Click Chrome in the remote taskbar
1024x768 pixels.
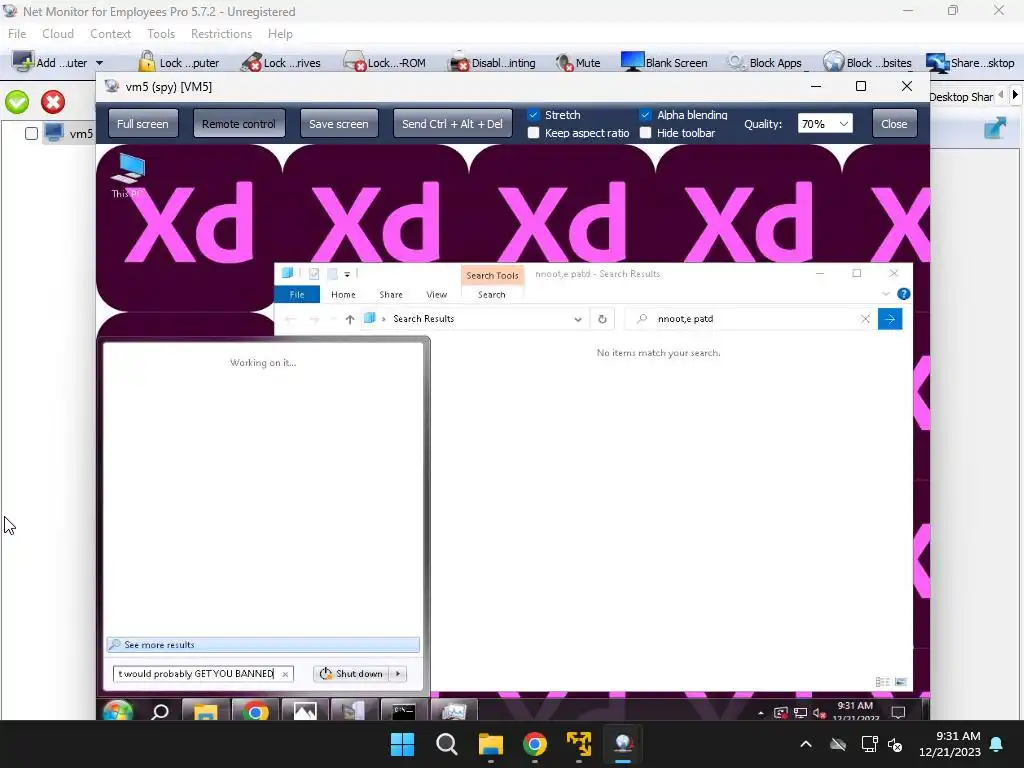[255, 711]
